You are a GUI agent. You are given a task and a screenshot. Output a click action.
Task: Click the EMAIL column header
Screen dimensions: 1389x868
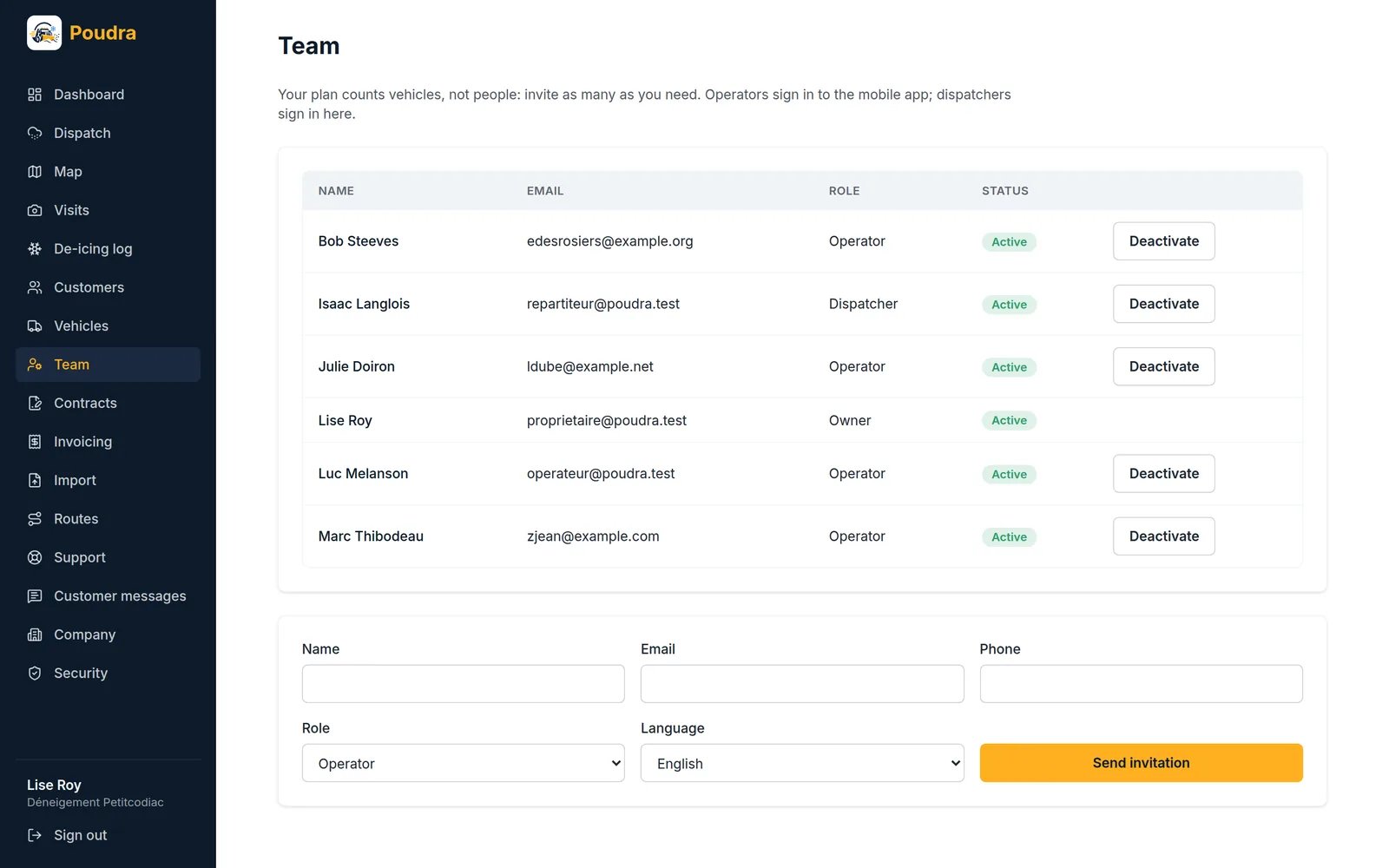[545, 191]
